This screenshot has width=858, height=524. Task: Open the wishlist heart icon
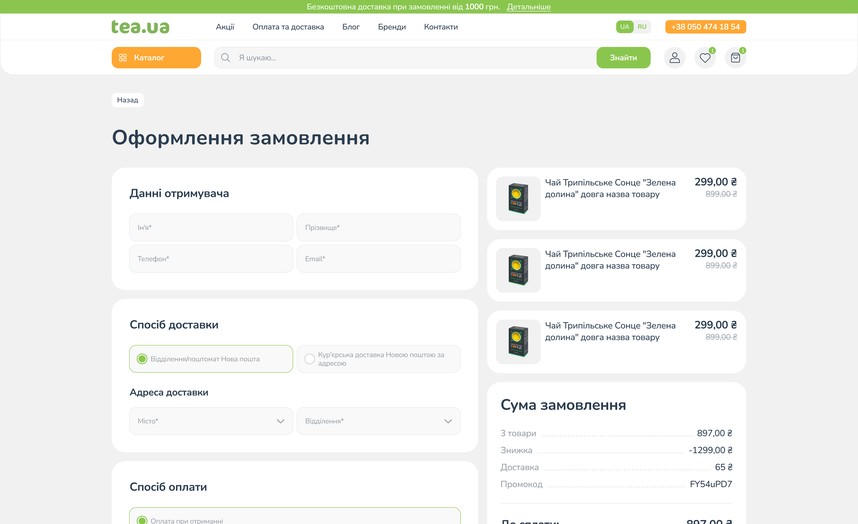click(705, 57)
